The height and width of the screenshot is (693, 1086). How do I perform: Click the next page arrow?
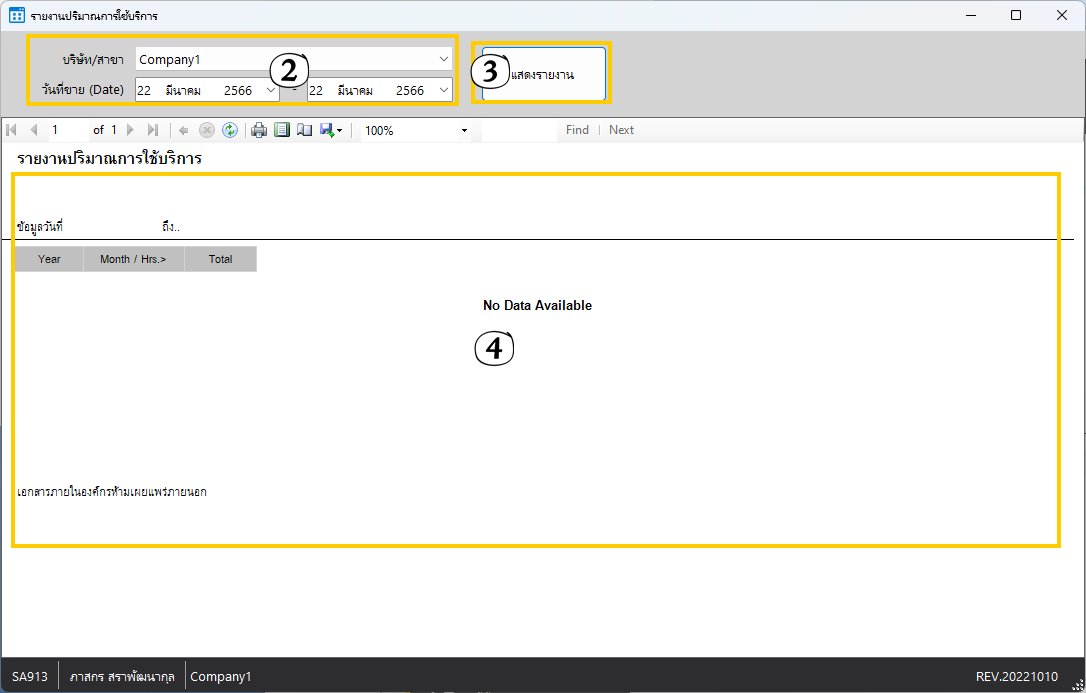tap(130, 130)
